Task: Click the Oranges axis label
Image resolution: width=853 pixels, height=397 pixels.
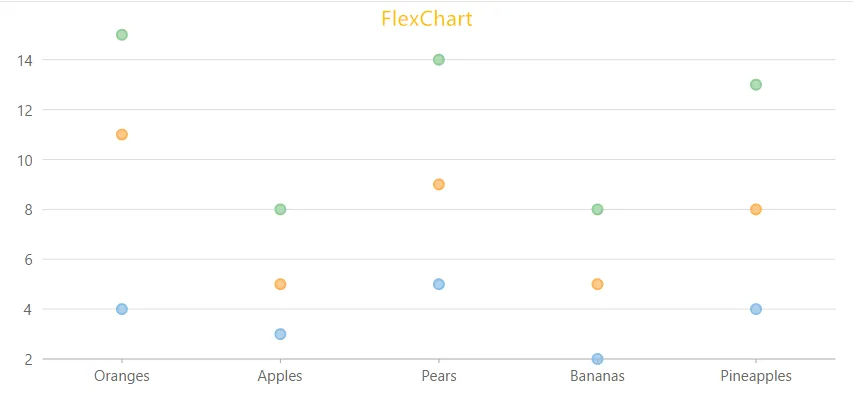Action: [x=122, y=376]
